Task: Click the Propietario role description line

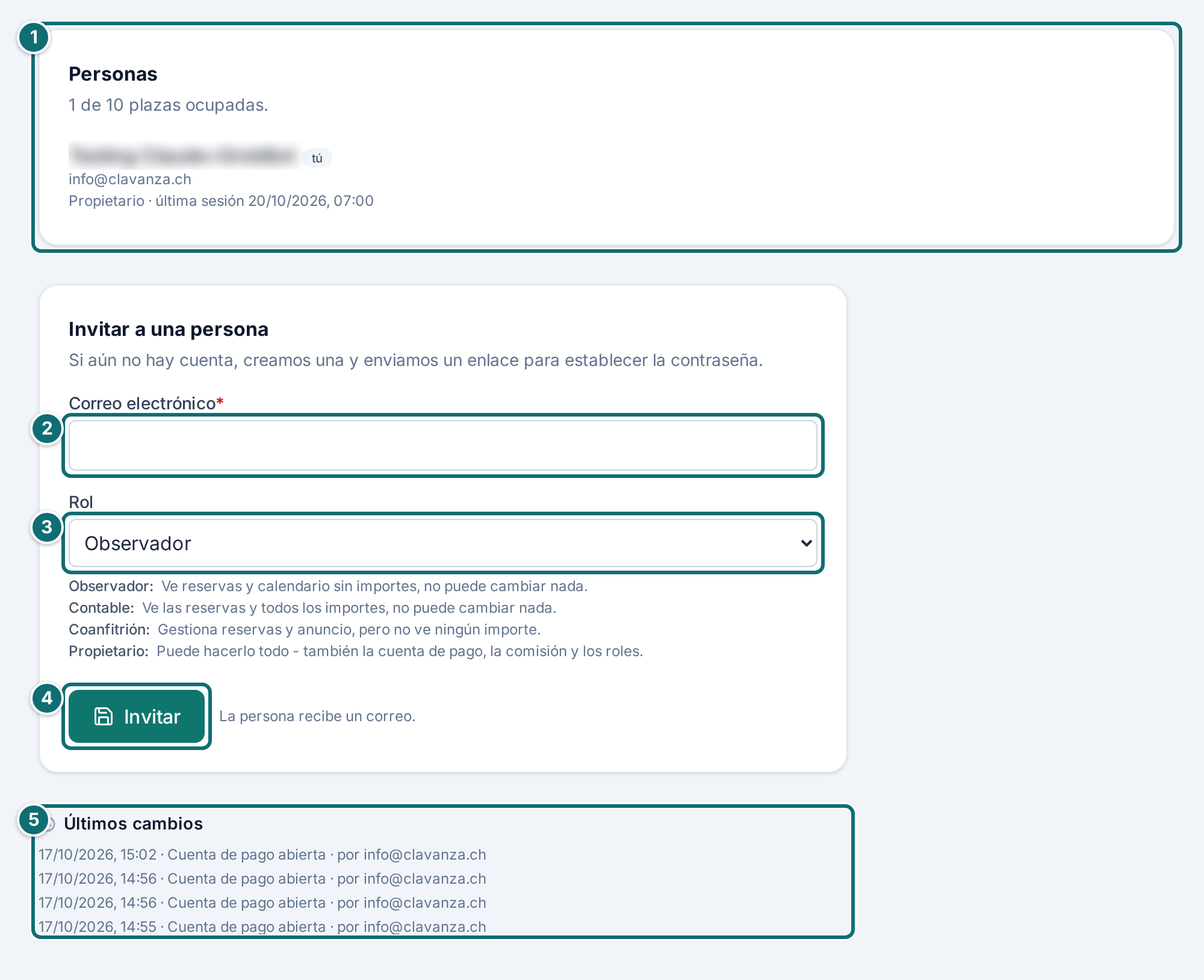Action: pyautogui.click(x=356, y=651)
